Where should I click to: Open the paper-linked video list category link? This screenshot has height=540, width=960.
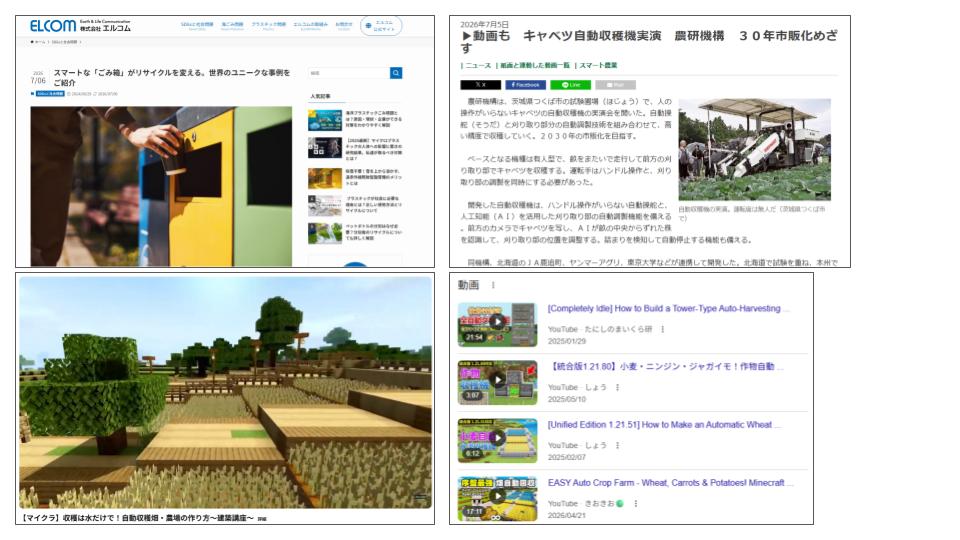coord(533,66)
